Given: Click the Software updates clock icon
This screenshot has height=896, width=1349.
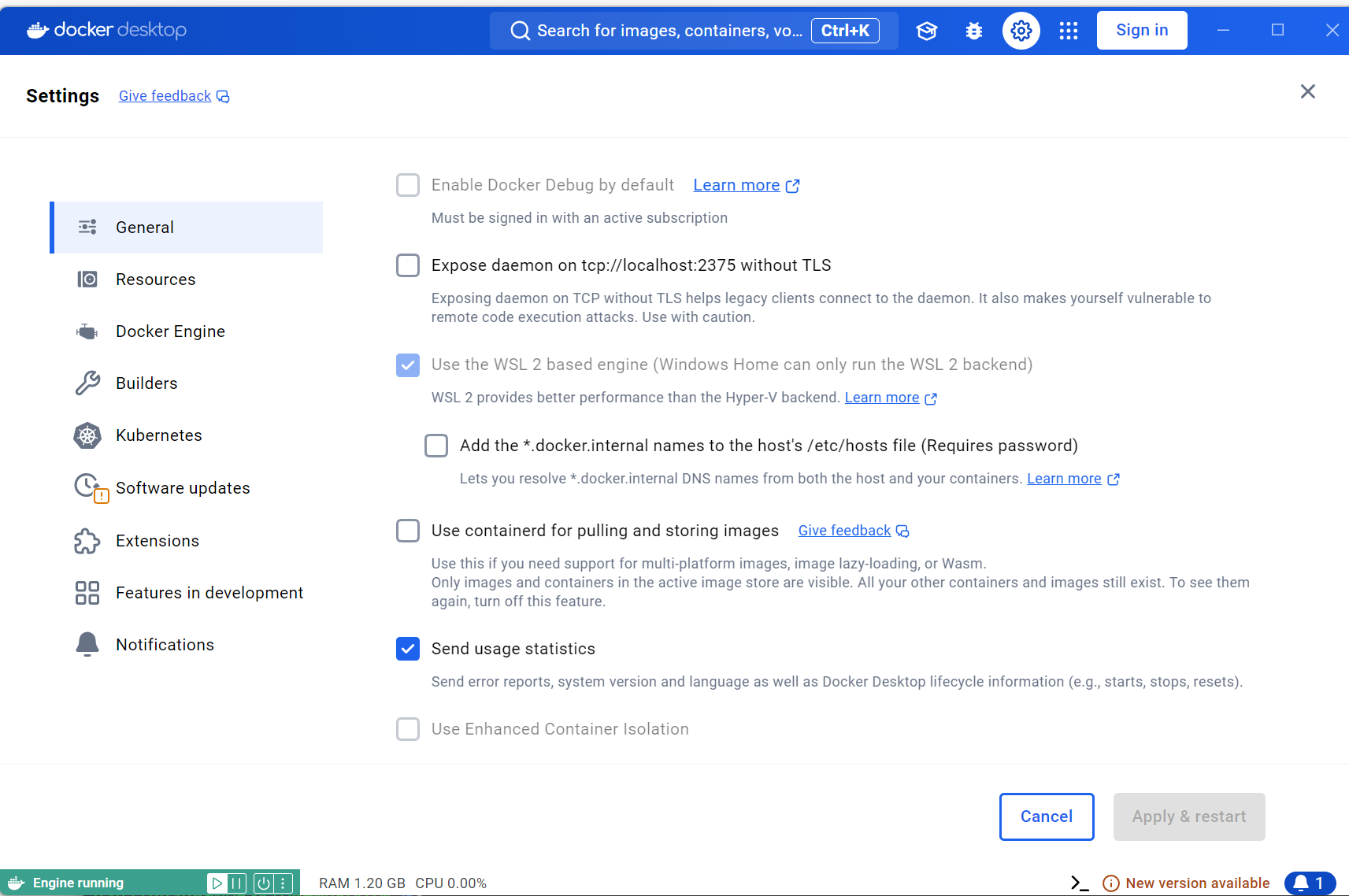Looking at the screenshot, I should point(90,487).
